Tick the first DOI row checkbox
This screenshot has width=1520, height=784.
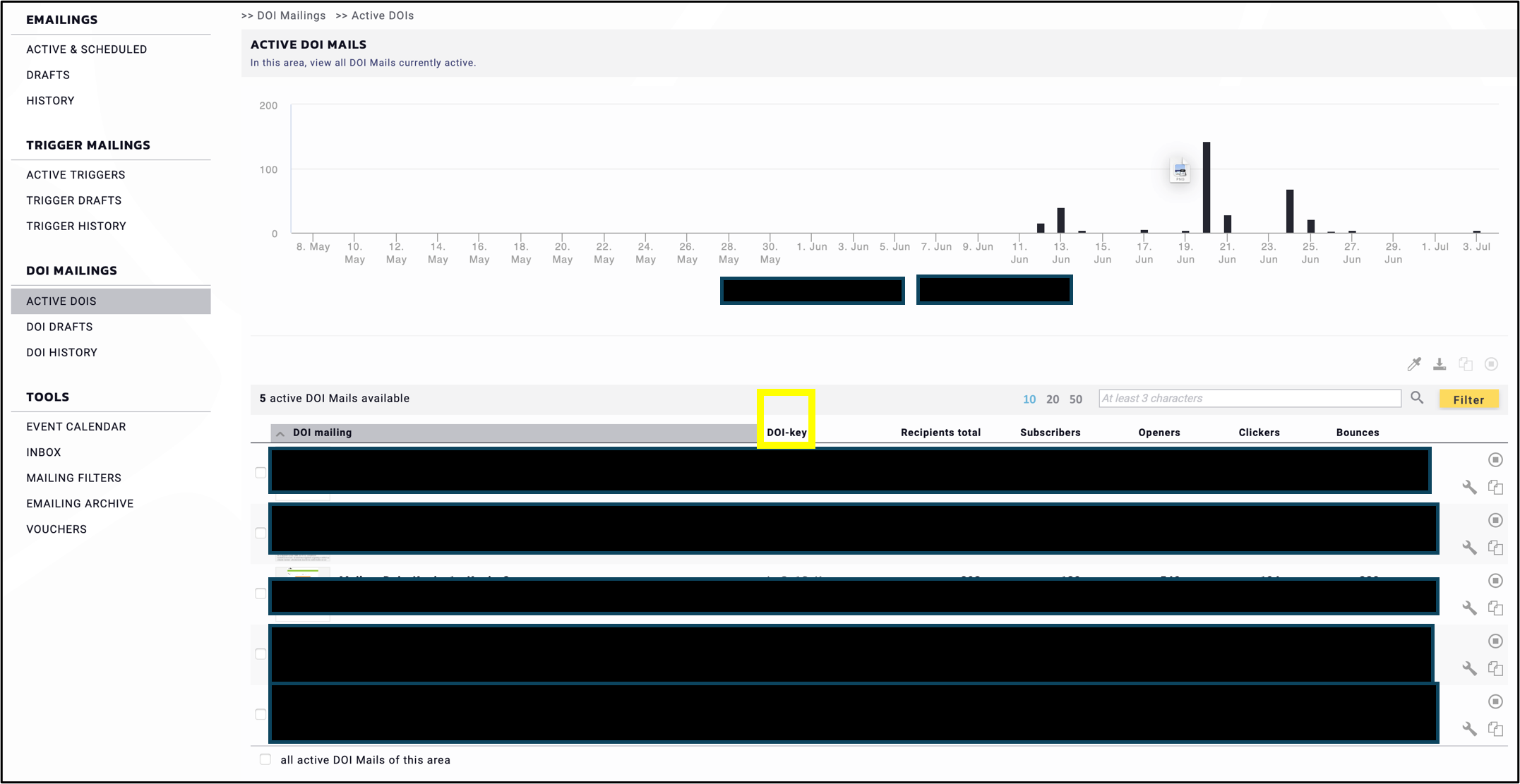[261, 473]
